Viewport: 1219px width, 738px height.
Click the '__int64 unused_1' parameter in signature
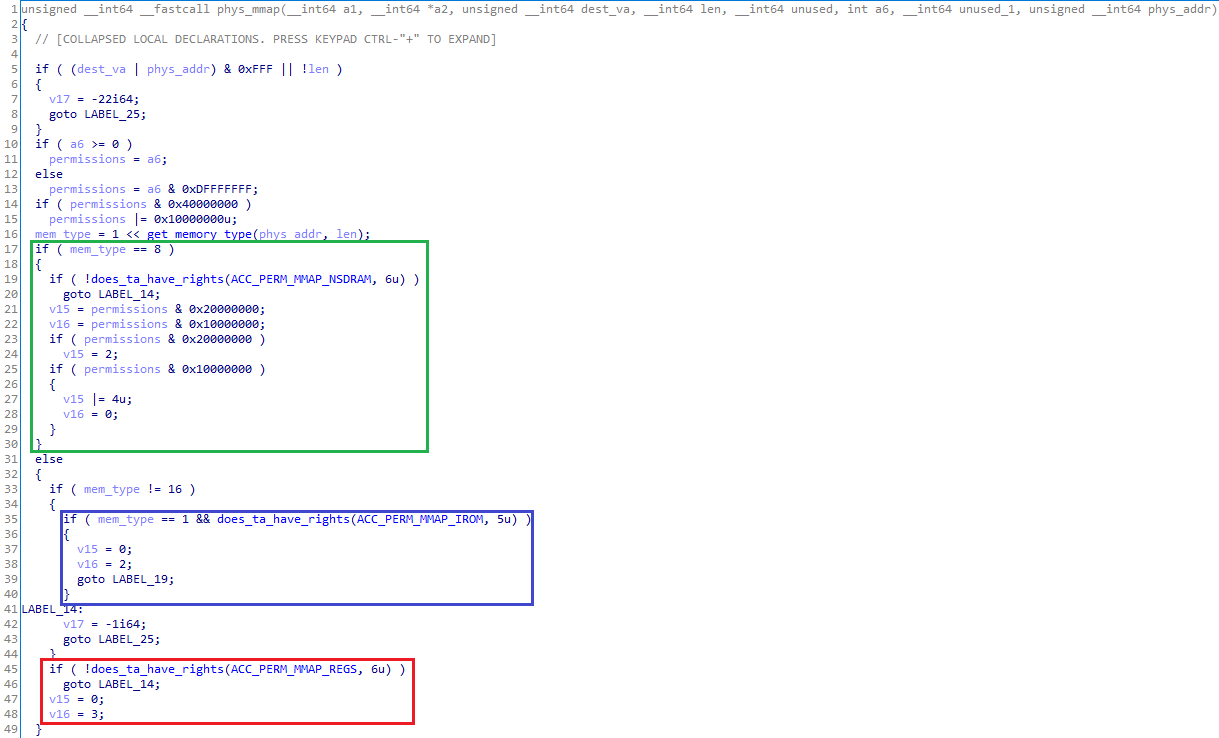coord(961,9)
